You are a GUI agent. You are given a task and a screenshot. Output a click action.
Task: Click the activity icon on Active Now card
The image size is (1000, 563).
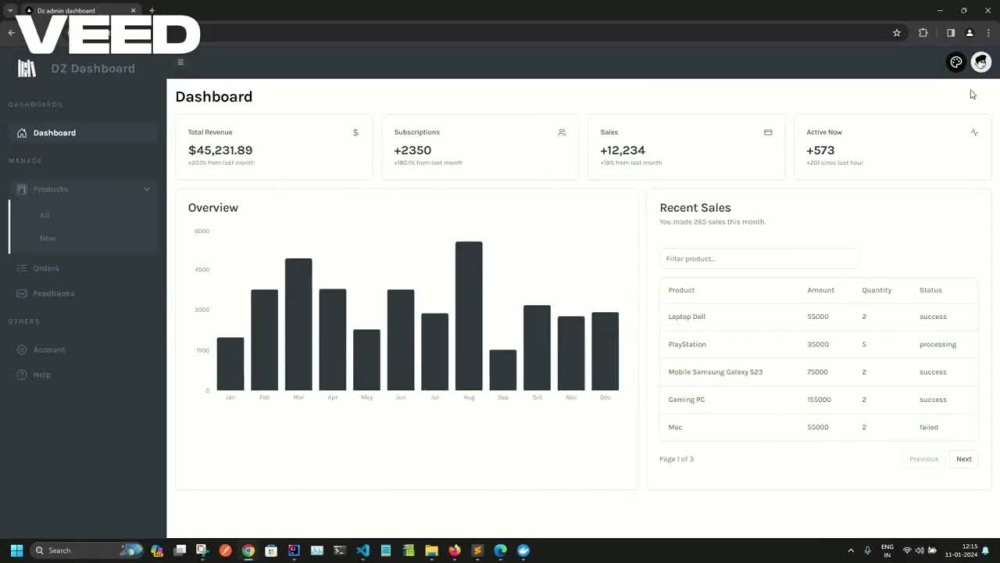tap(974, 132)
